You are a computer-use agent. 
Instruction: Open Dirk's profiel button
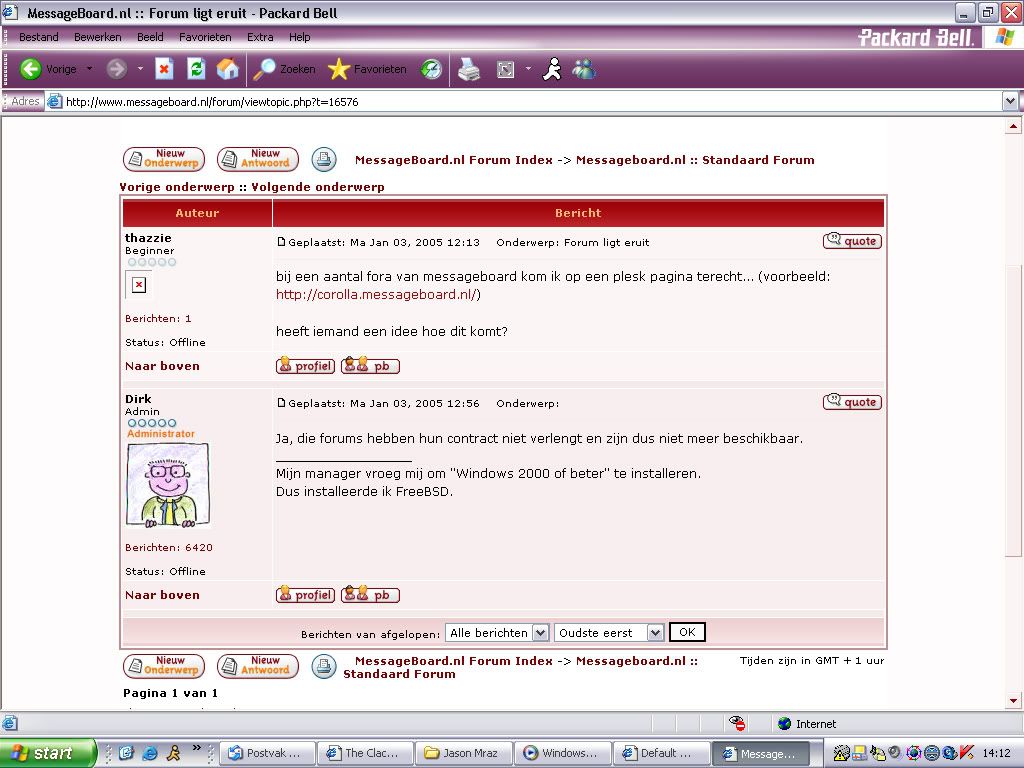305,595
